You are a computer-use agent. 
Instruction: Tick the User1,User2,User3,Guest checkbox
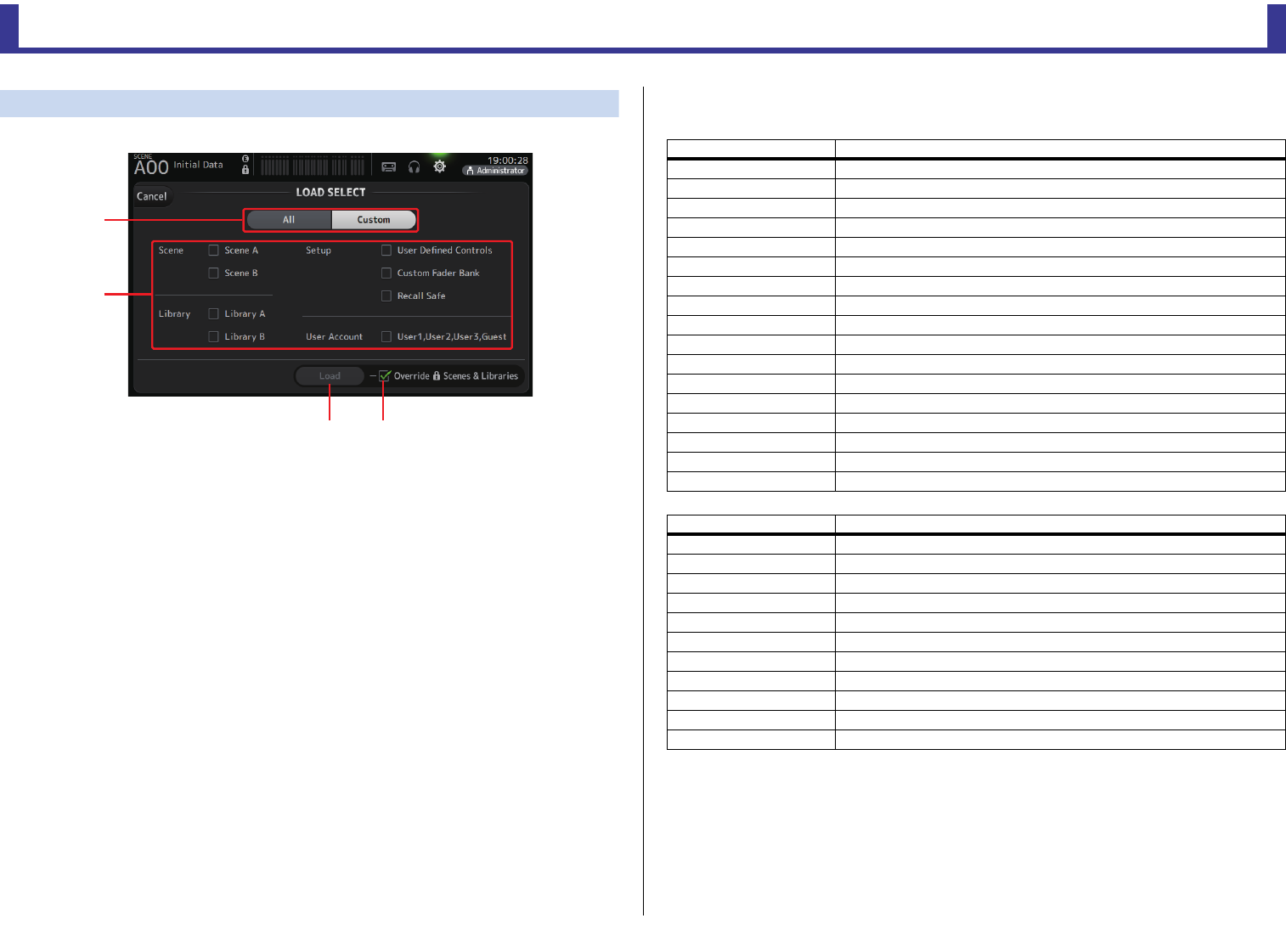(386, 337)
